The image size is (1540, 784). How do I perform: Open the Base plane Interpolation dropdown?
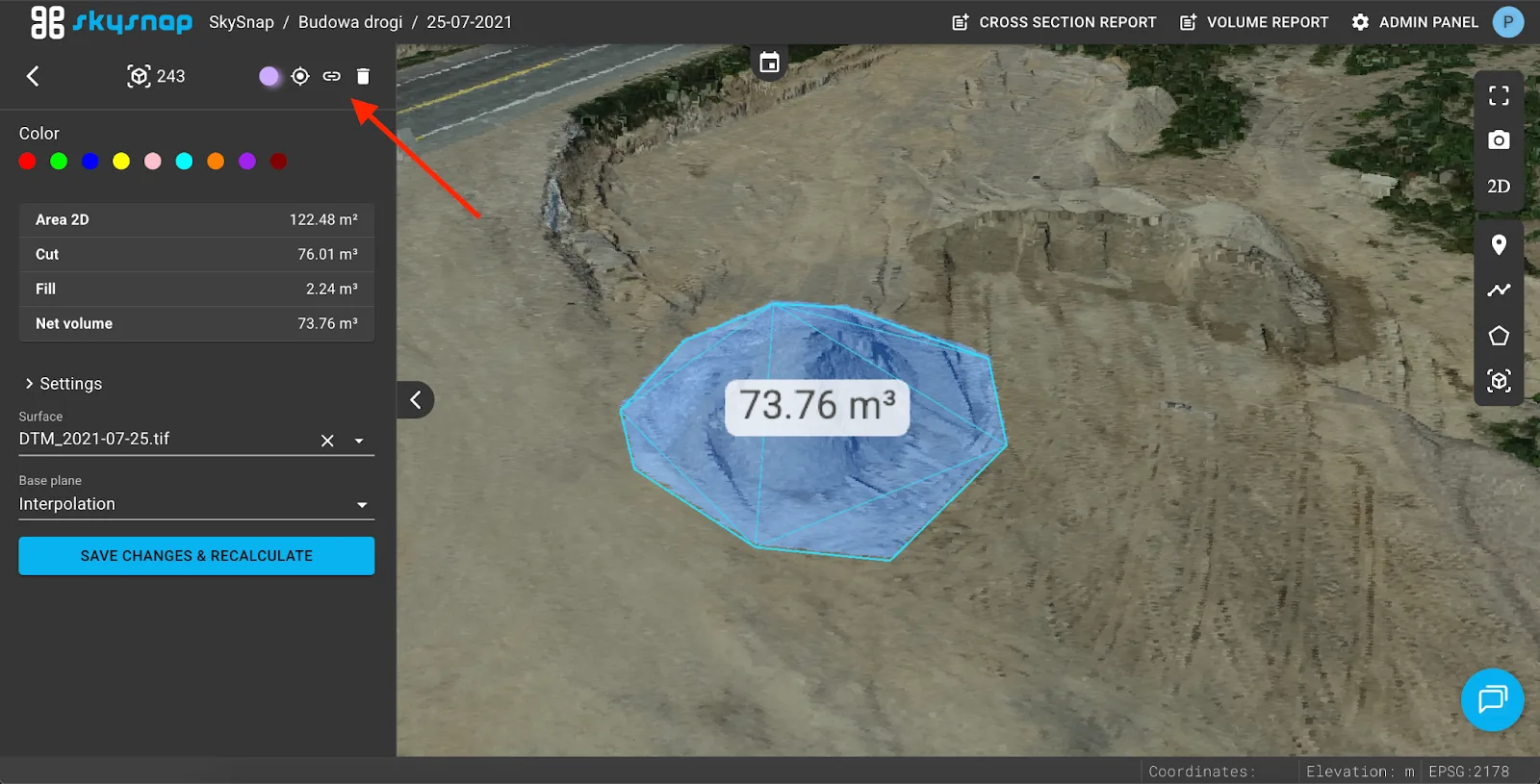point(362,505)
